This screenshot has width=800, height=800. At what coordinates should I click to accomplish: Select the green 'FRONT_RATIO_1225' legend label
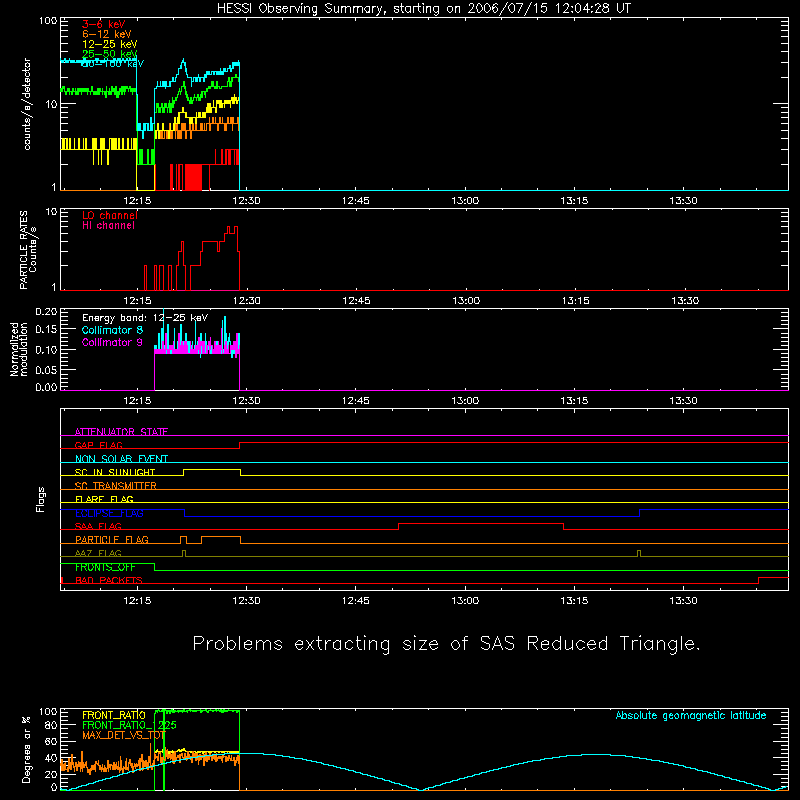[129, 725]
